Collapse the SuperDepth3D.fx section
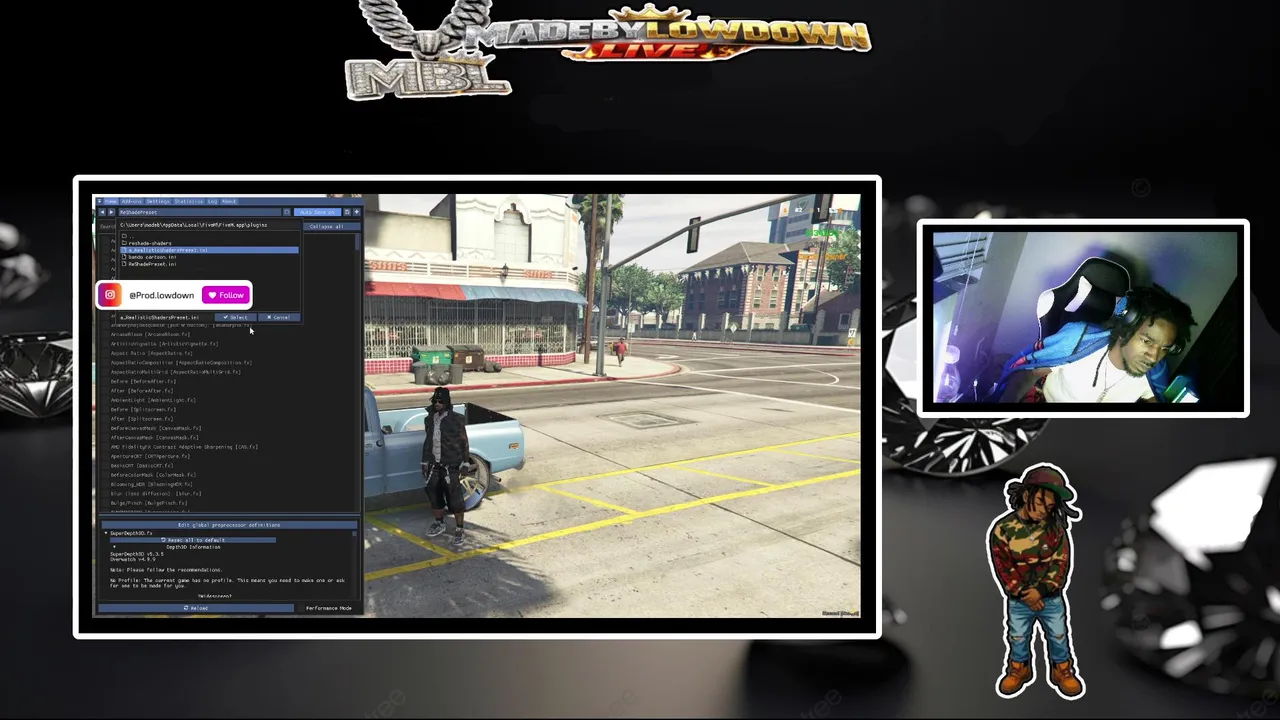Viewport: 1280px width, 720px height. coord(106,533)
